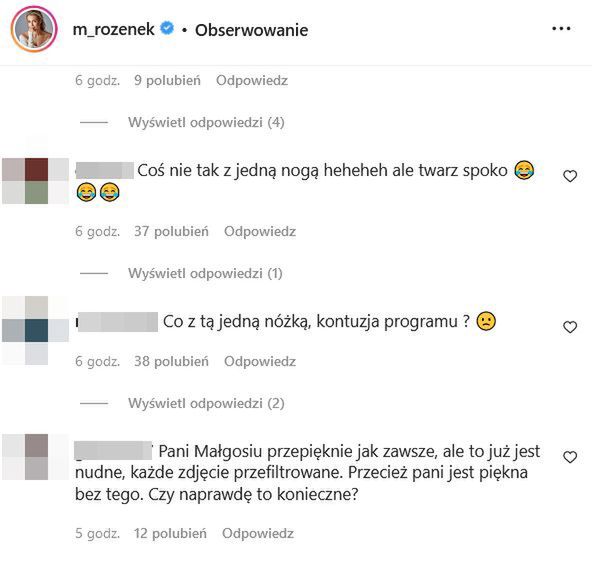
Task: Reply to the comment with 37 polubień
Action: point(260,231)
